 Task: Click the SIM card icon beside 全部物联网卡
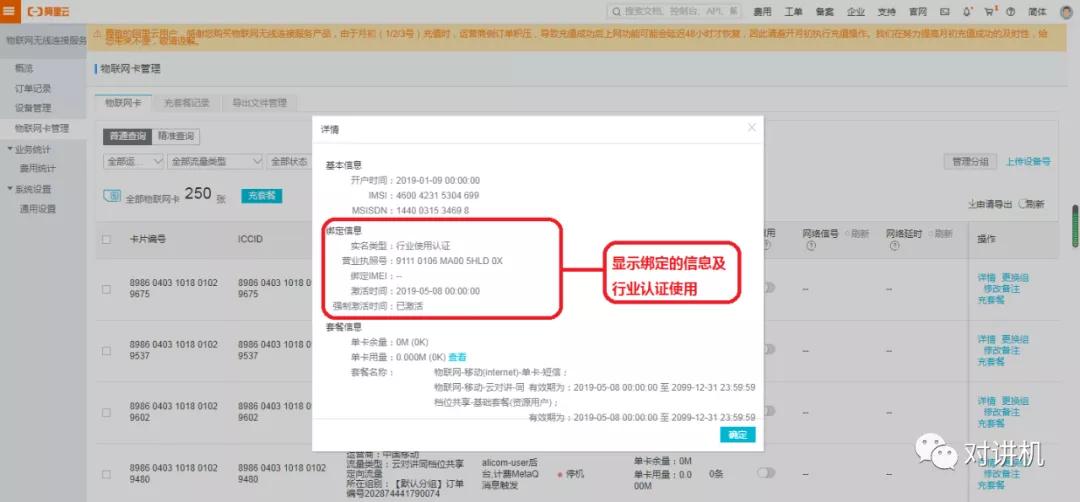pos(111,196)
